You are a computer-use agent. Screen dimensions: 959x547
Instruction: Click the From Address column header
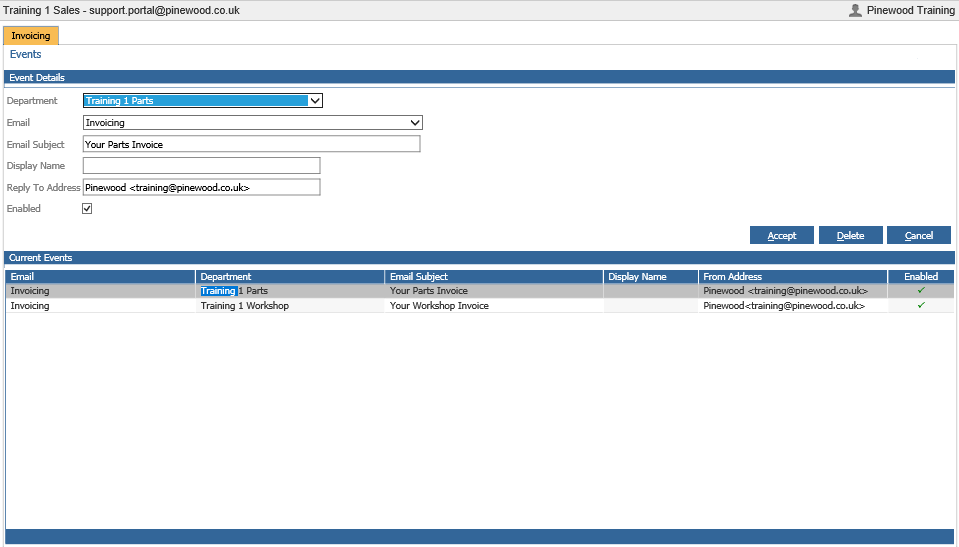pos(793,277)
